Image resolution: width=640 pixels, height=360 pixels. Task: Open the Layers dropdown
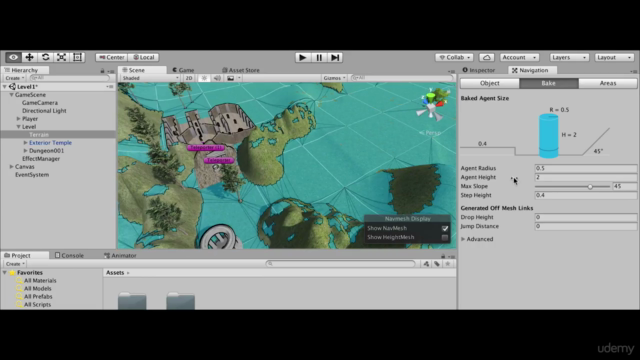click(569, 58)
